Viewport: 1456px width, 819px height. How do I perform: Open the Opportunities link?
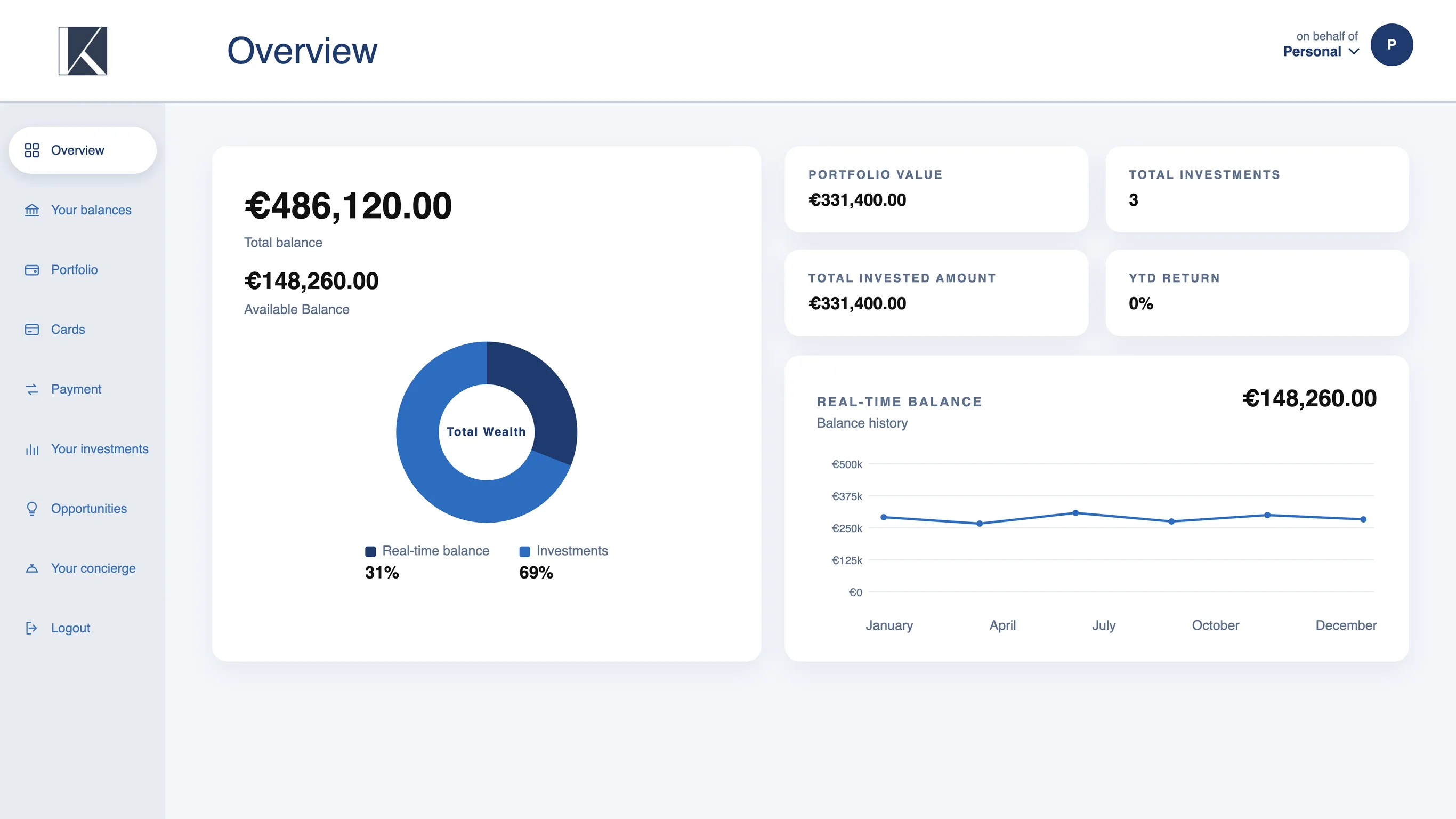point(89,509)
